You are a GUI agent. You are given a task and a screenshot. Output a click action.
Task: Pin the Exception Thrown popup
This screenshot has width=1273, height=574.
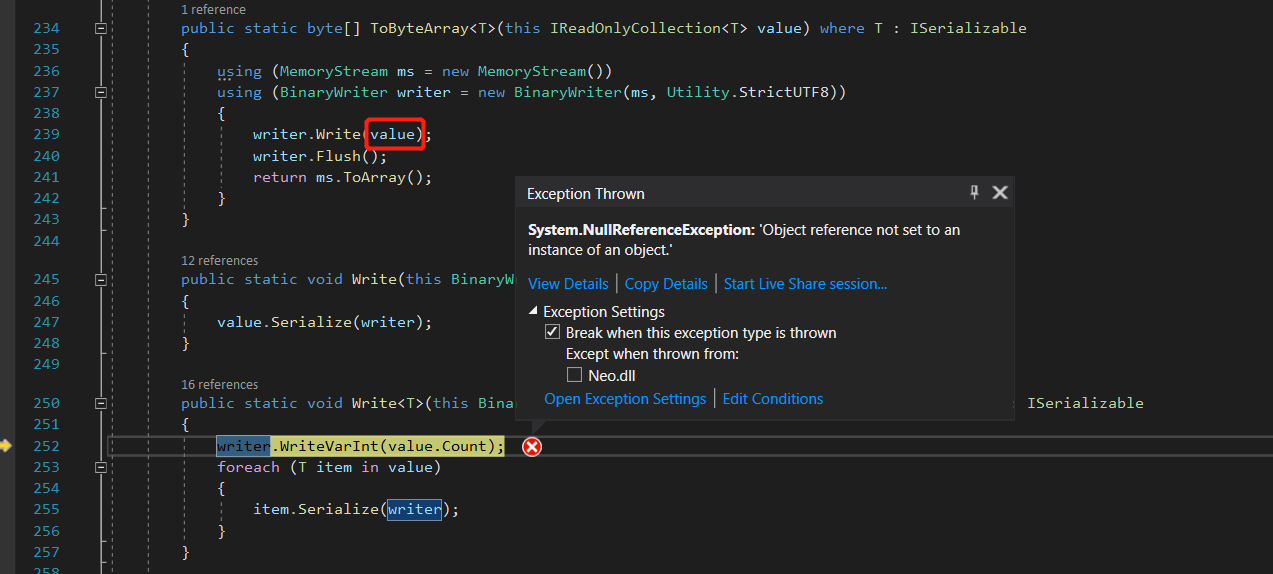[975, 193]
